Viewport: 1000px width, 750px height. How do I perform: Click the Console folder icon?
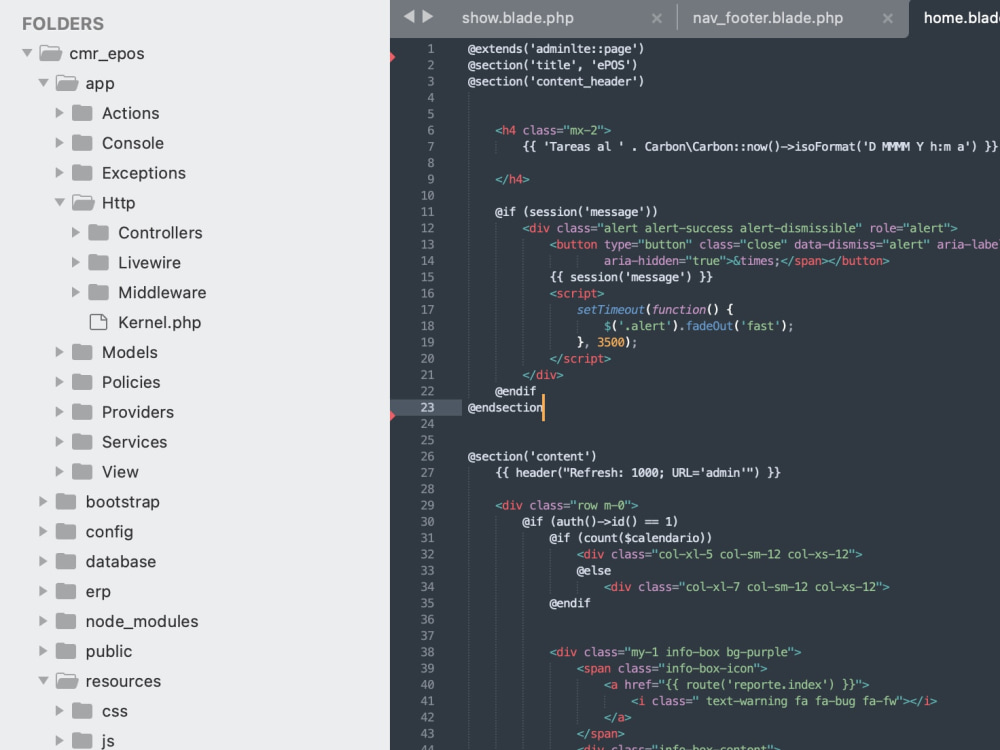(82, 143)
